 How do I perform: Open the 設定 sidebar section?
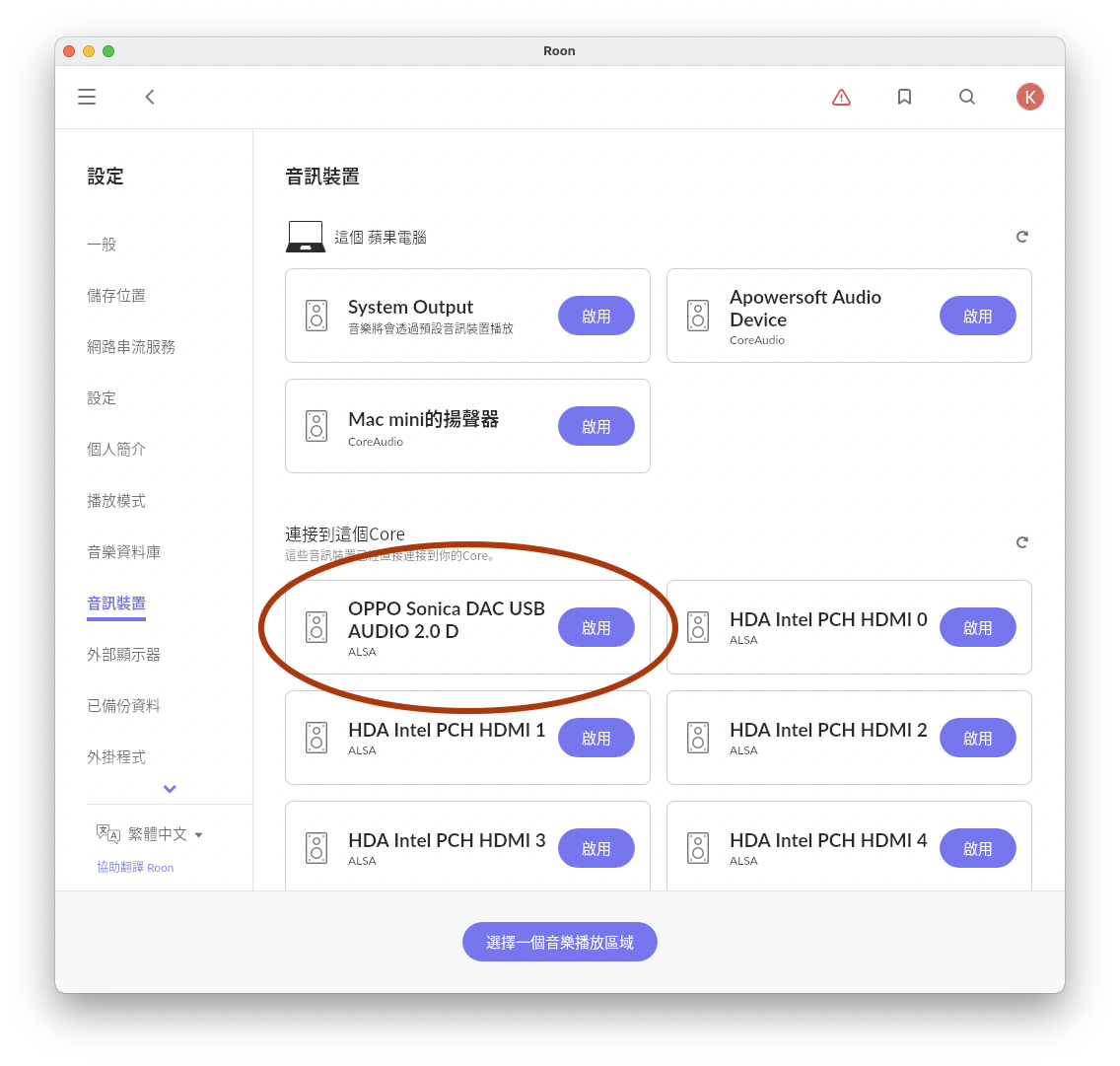(x=102, y=398)
